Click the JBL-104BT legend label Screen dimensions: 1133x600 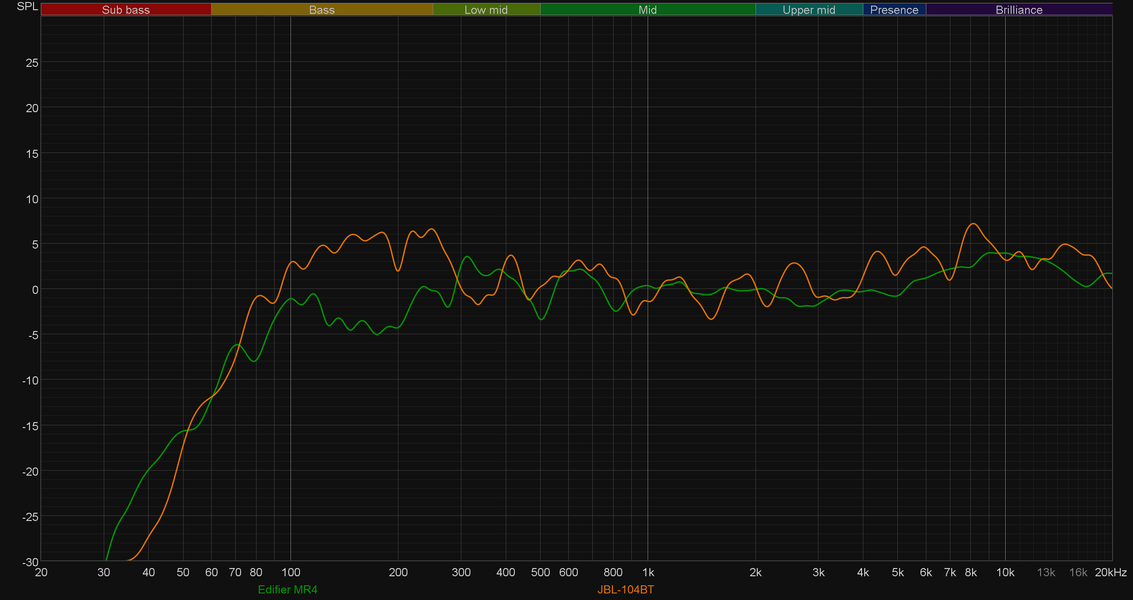(x=625, y=590)
